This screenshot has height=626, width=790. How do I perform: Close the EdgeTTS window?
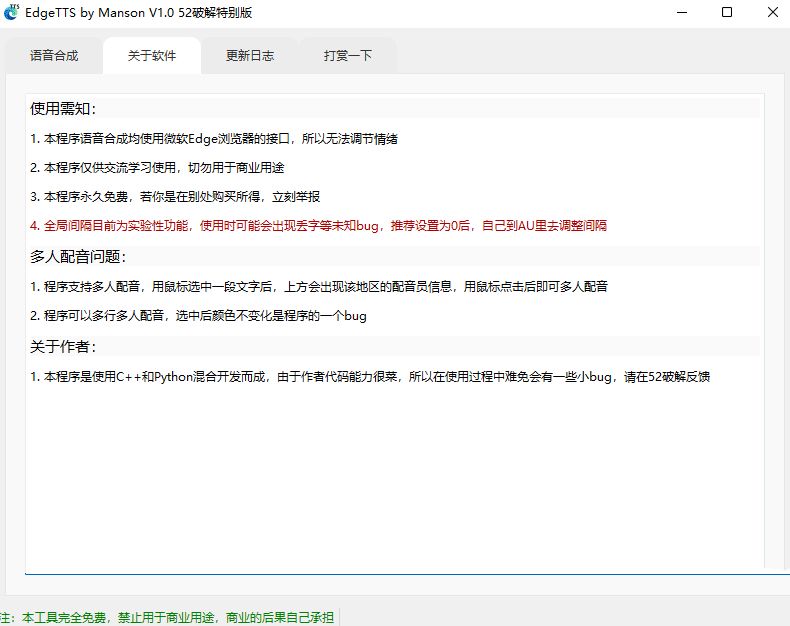772,12
